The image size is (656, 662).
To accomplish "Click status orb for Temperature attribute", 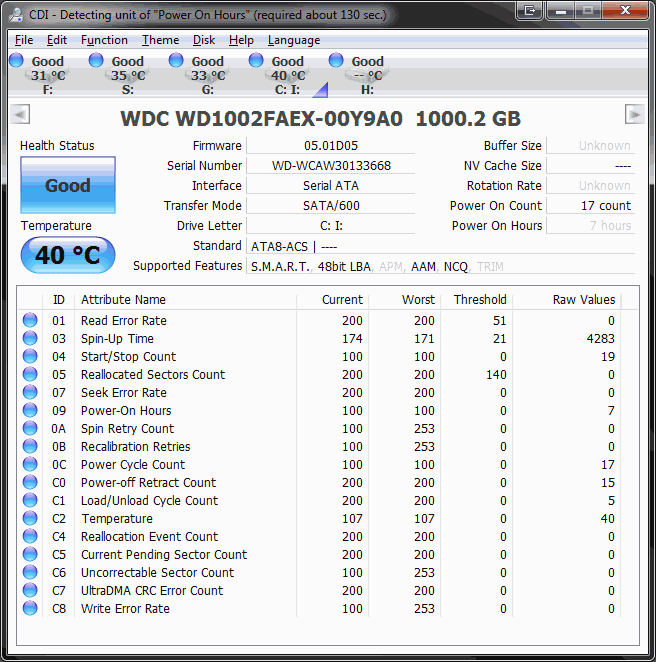I will 30,518.
